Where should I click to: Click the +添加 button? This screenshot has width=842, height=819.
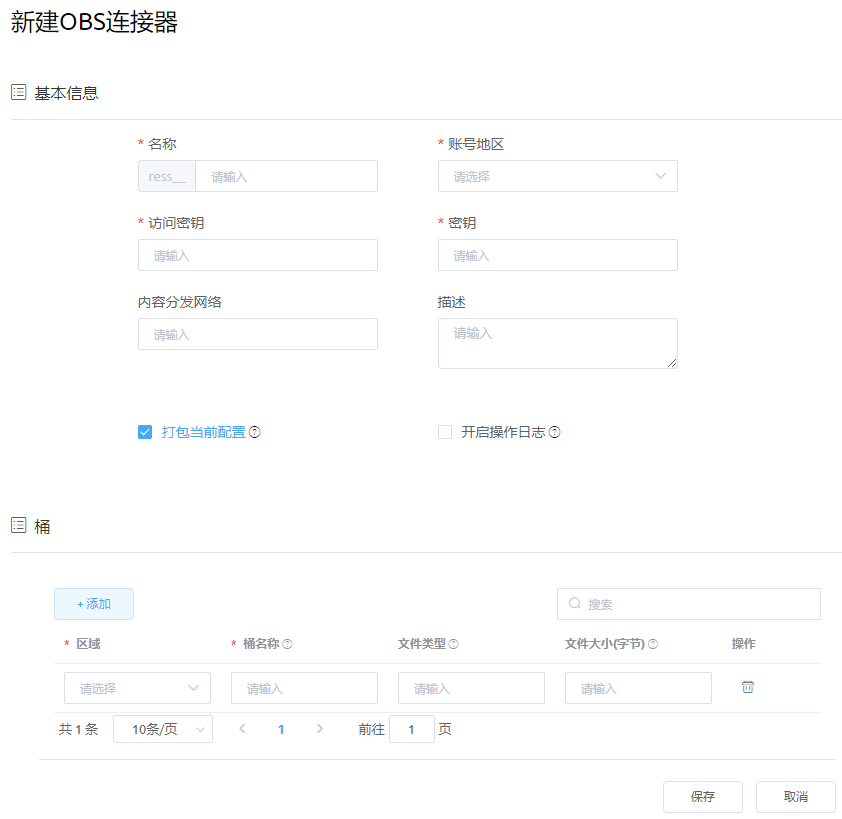pos(94,604)
